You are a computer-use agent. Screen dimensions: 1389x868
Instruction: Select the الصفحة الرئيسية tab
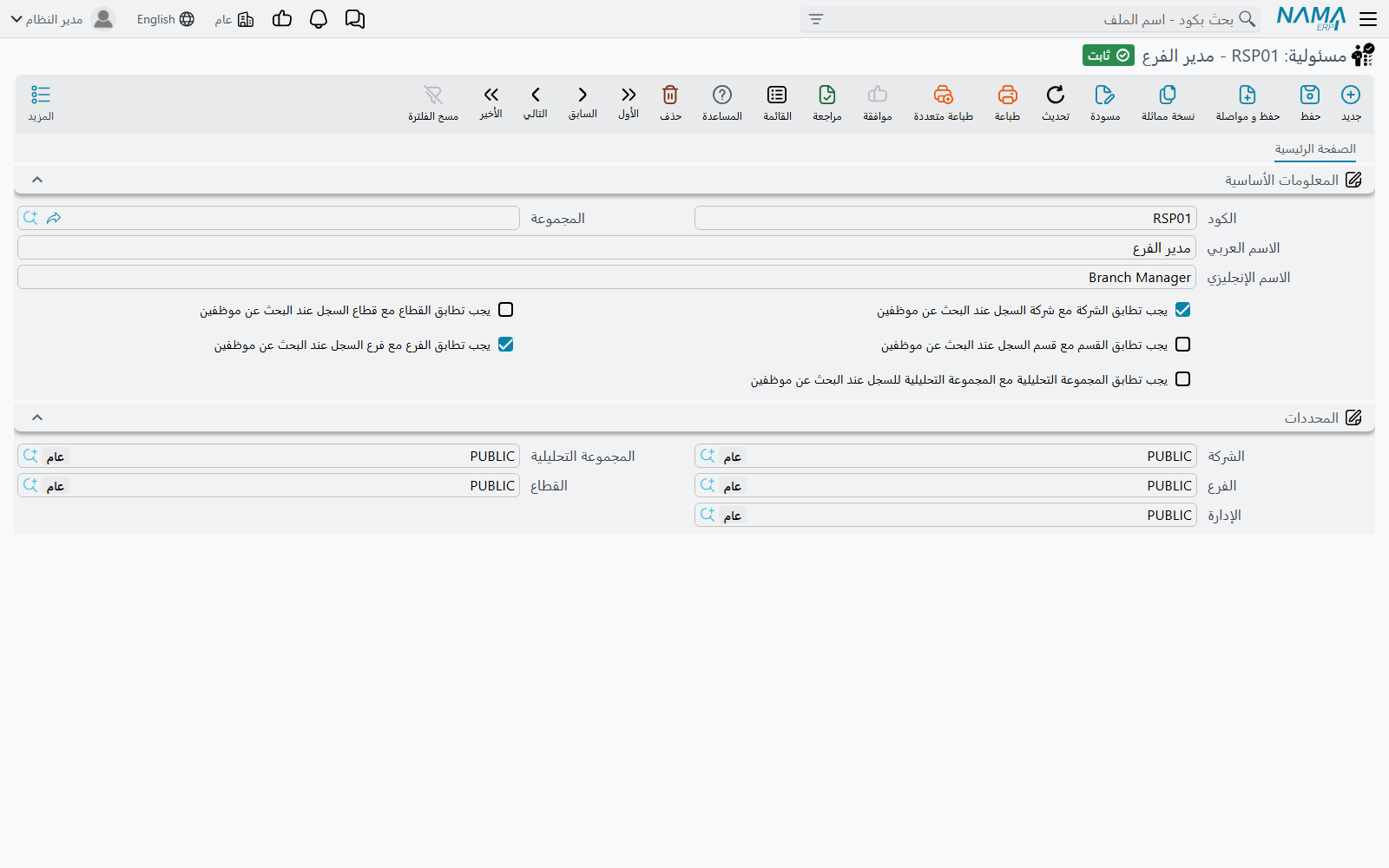point(1315,149)
